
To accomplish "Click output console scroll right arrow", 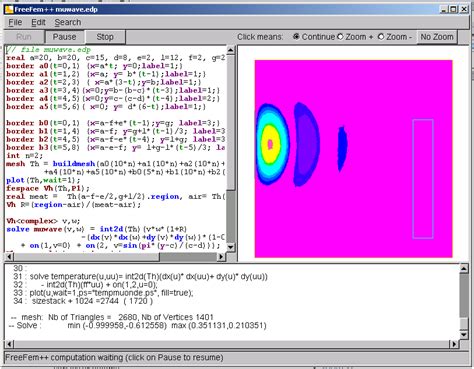I will pyautogui.click(x=454, y=344).
